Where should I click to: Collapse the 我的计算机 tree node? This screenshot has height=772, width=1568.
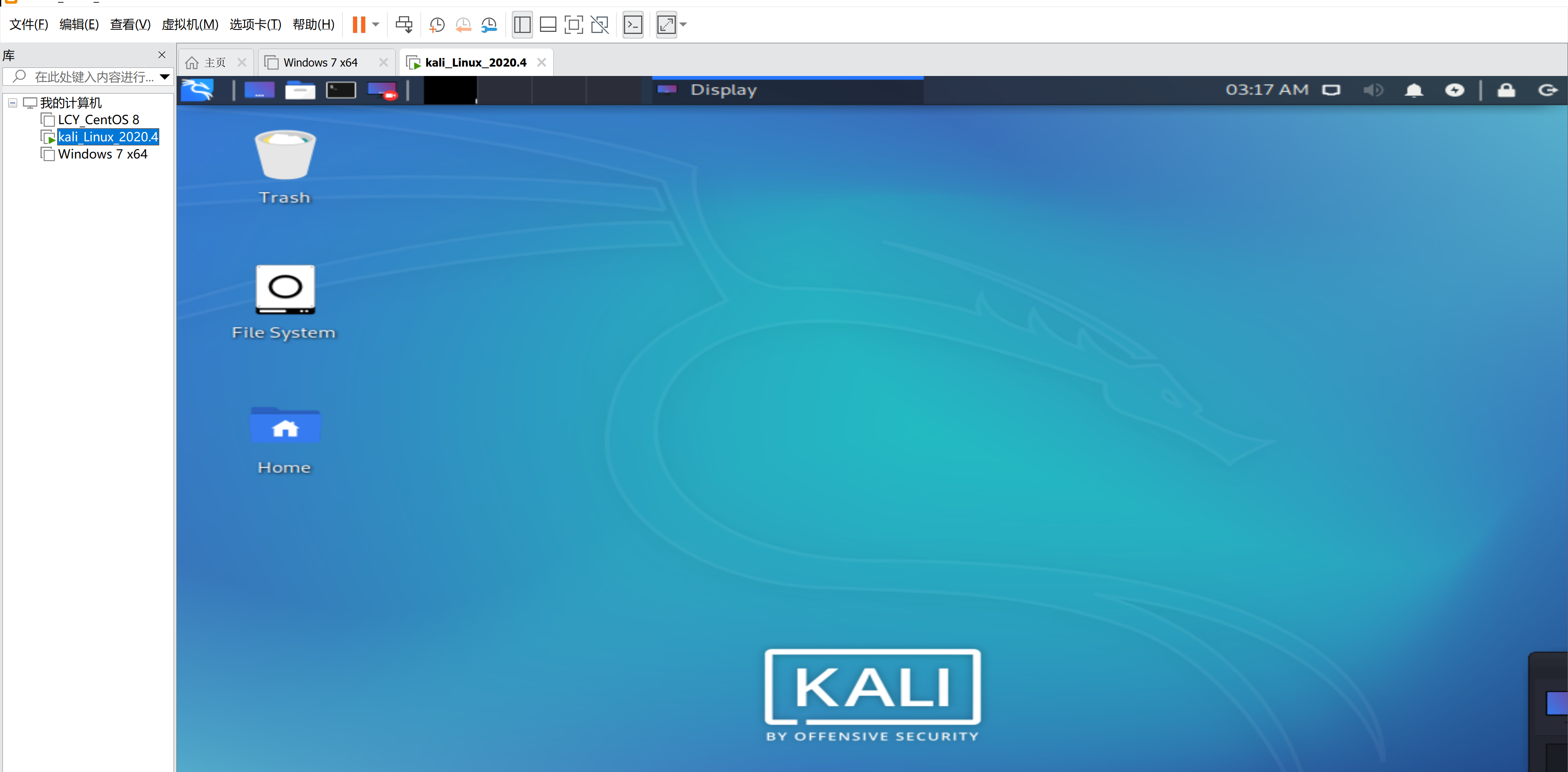[x=12, y=103]
